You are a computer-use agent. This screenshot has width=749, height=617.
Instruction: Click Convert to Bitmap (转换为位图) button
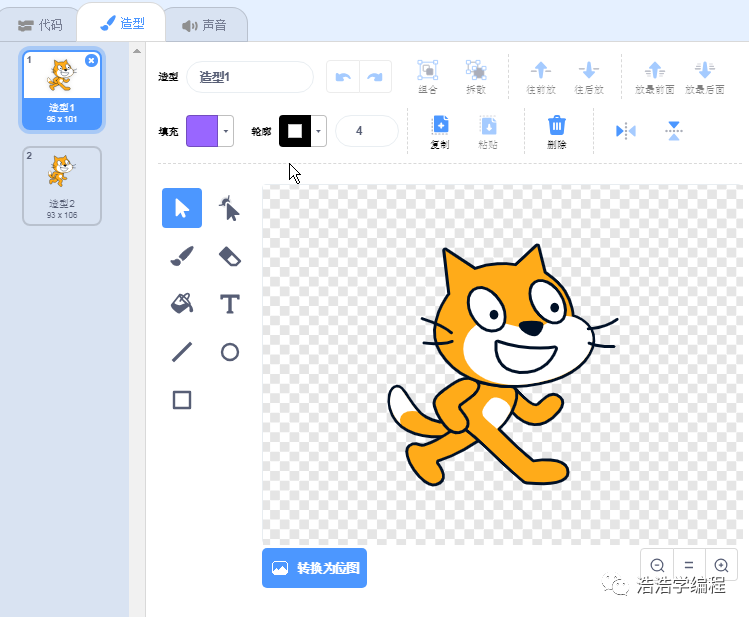pos(314,568)
